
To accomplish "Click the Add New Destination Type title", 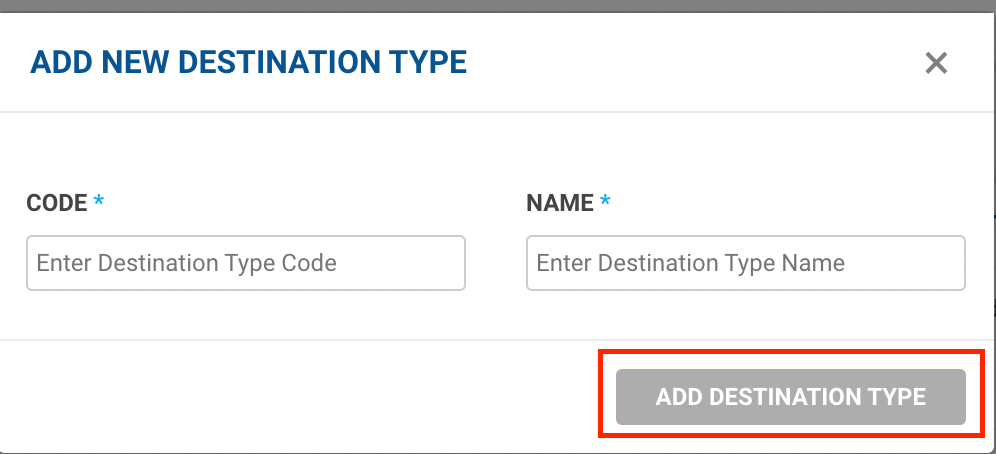I will click(249, 63).
